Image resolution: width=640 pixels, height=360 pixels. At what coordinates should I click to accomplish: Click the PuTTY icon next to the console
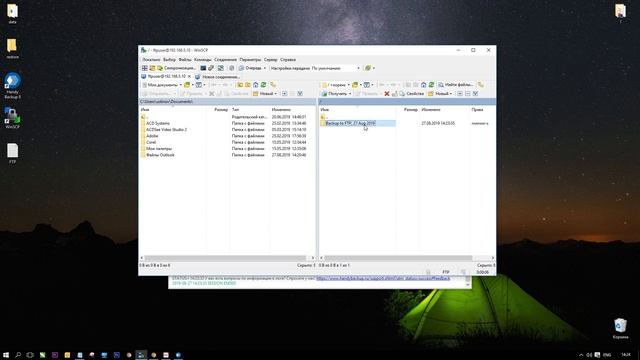coord(211,68)
